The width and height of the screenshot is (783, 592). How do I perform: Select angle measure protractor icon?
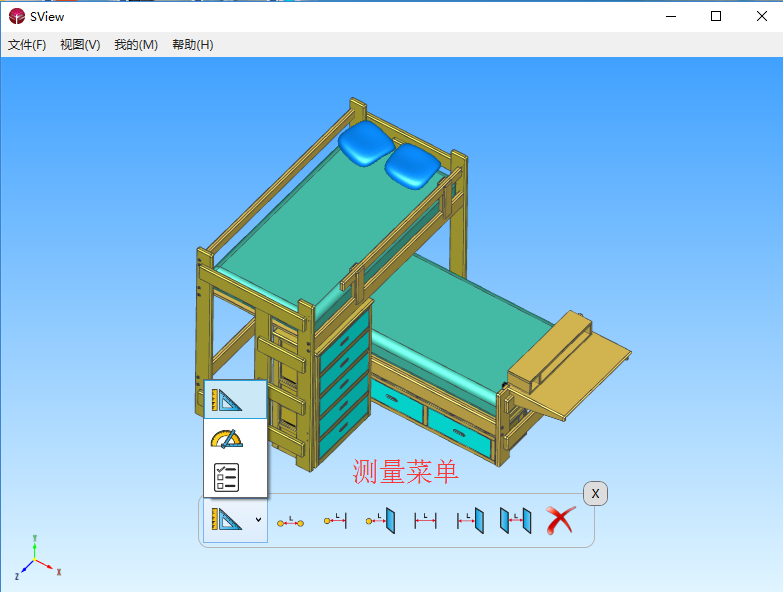[x=227, y=439]
